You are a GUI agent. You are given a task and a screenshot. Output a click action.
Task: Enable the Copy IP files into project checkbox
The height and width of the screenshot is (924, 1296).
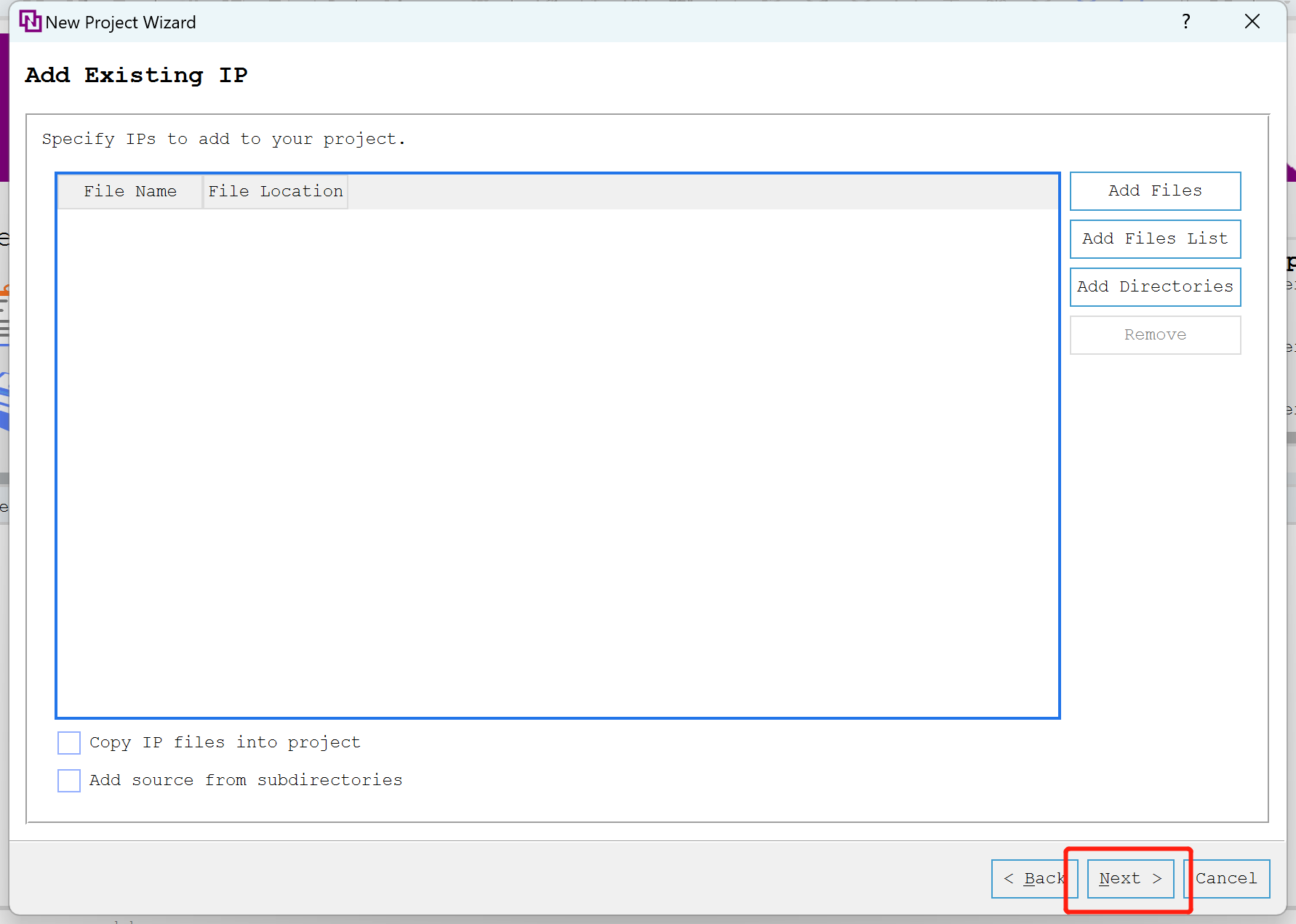69,743
